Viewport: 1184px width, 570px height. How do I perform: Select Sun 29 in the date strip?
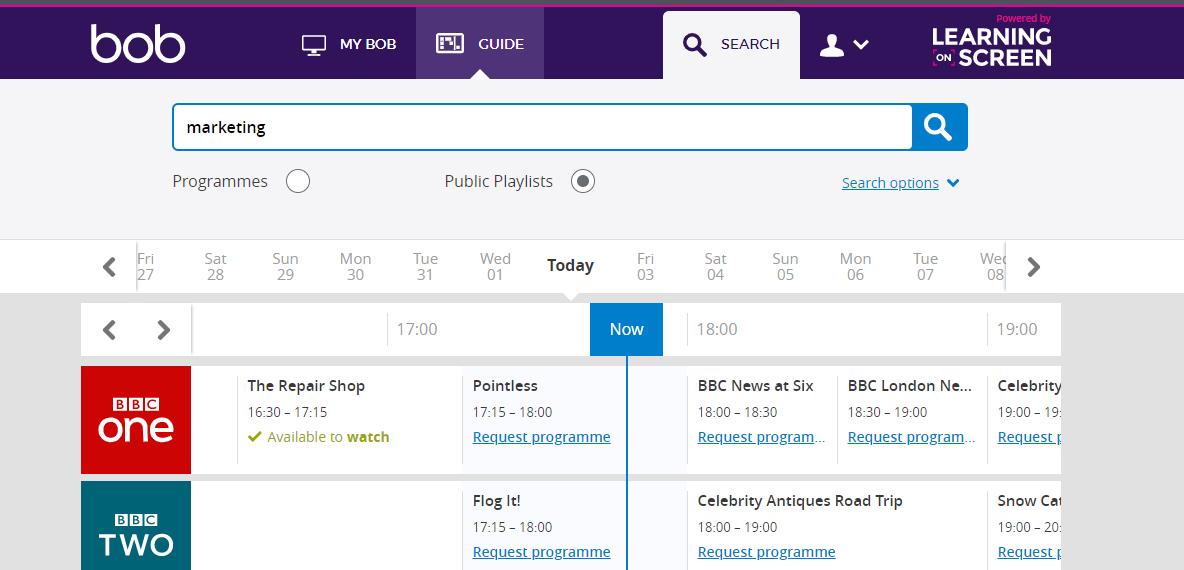click(x=285, y=267)
